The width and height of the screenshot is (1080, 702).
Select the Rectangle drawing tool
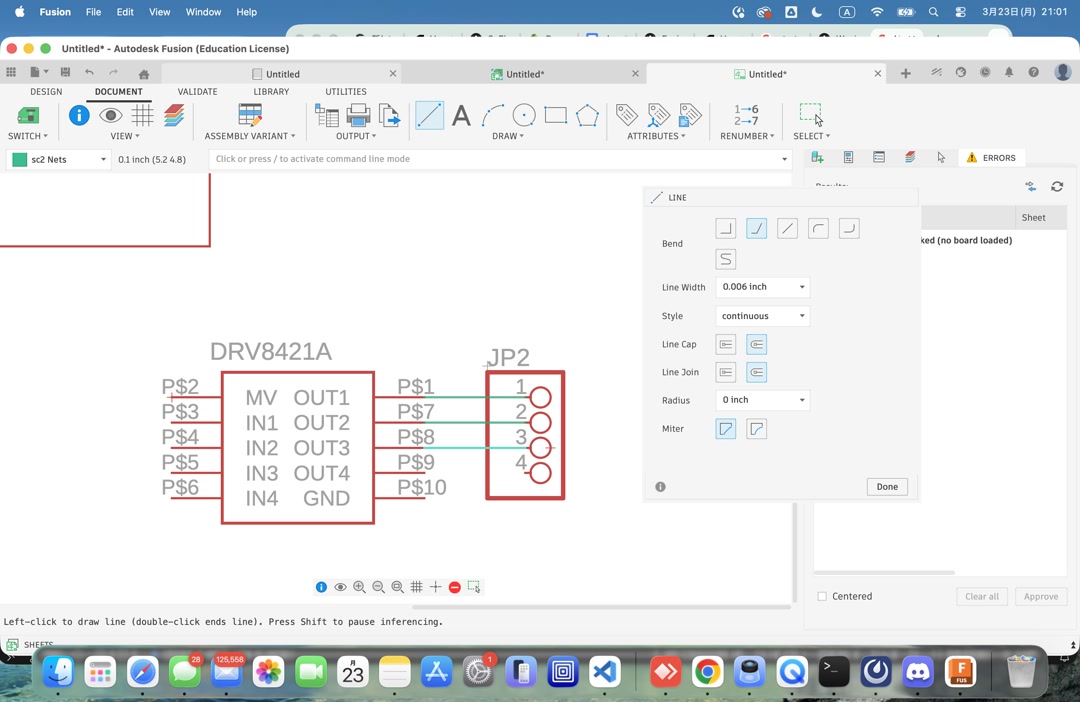(555, 115)
